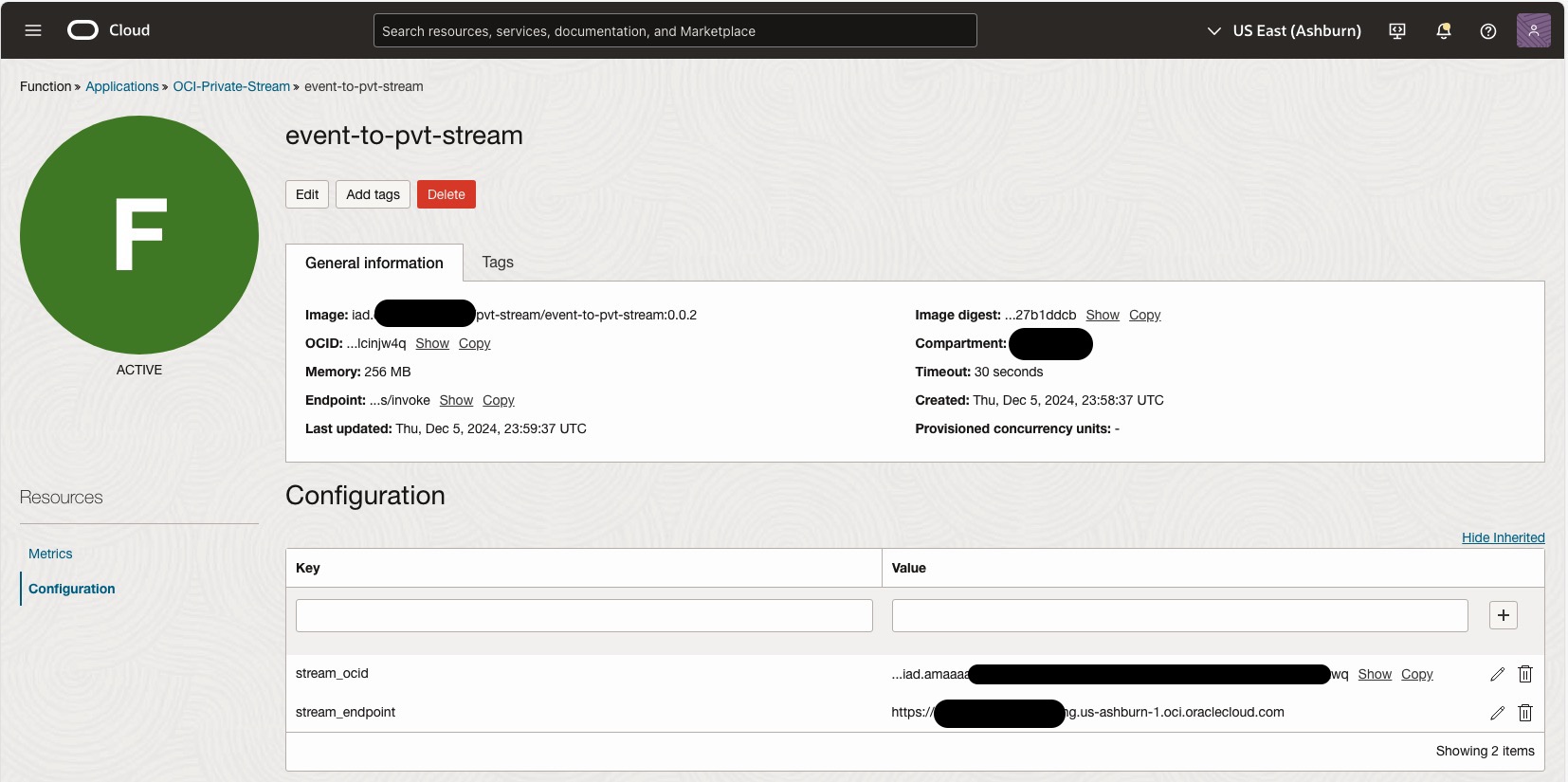Image resolution: width=1568 pixels, height=782 pixels.
Task: Click the Created date text
Action: point(1039,400)
